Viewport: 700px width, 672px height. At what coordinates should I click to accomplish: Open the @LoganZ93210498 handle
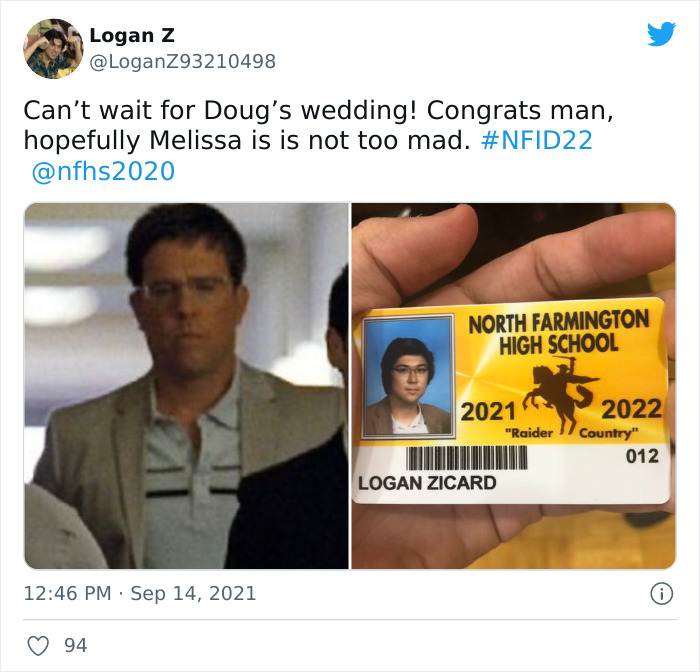pos(183,61)
